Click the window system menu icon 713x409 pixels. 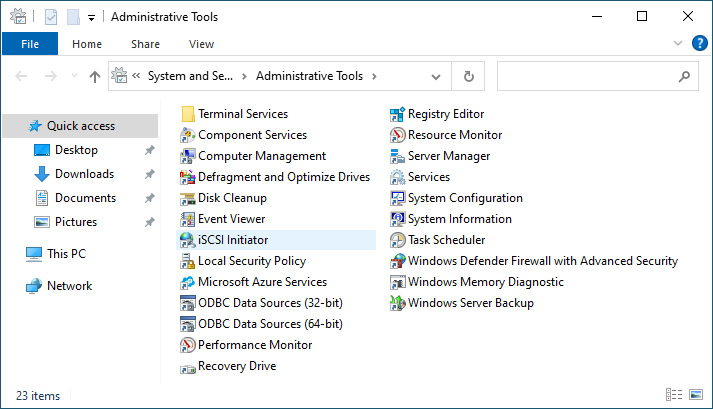click(18, 16)
